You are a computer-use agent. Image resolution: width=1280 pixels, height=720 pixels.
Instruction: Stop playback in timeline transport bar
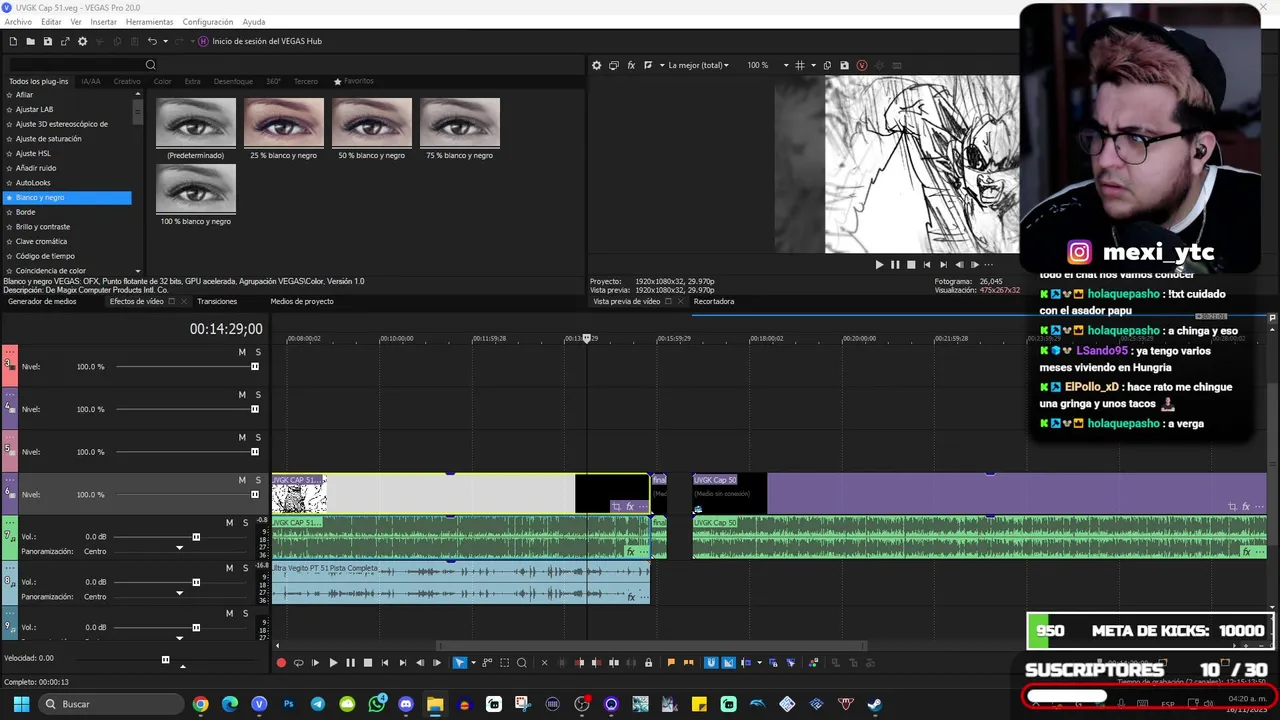click(x=368, y=662)
